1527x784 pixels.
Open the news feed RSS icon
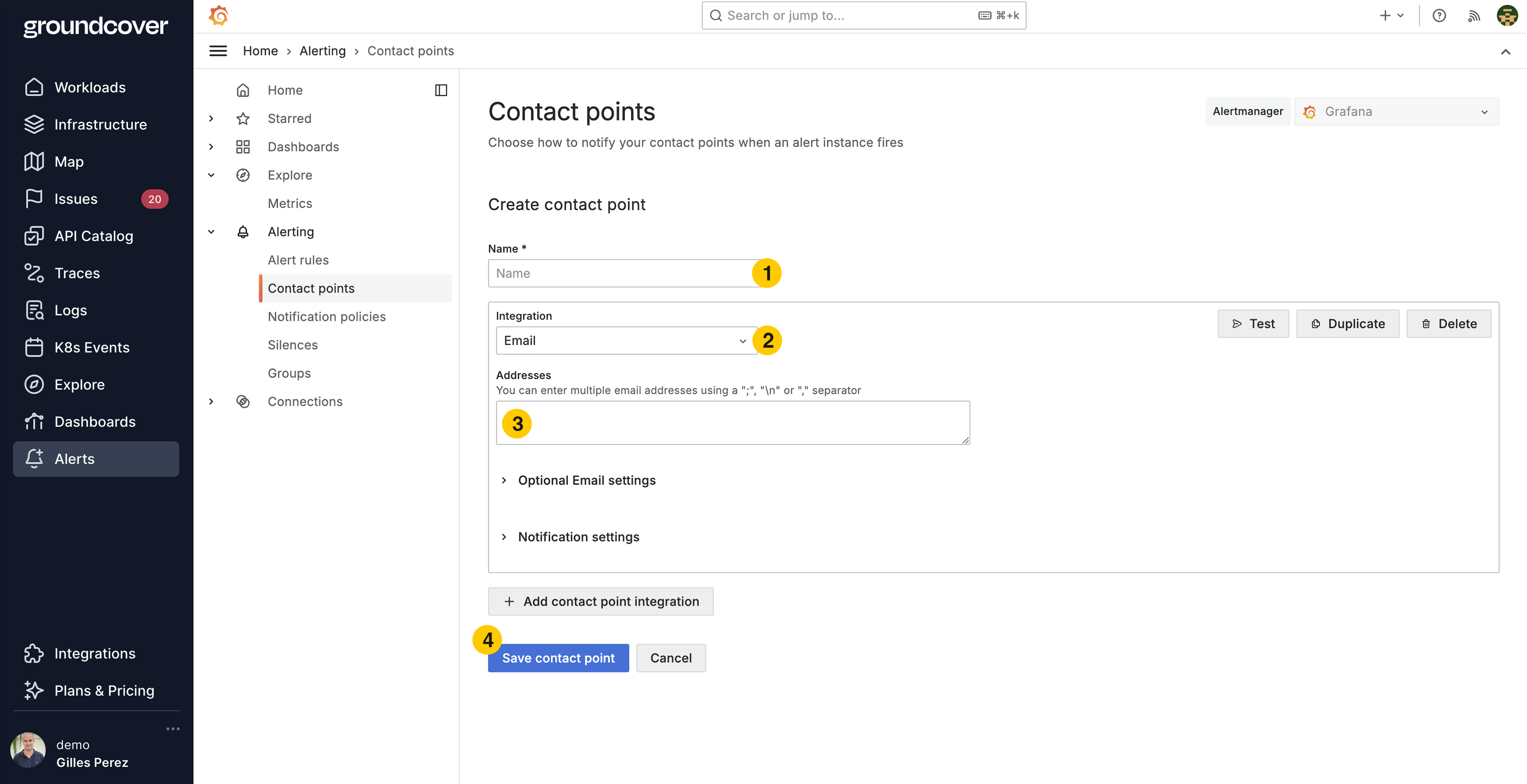tap(1474, 16)
